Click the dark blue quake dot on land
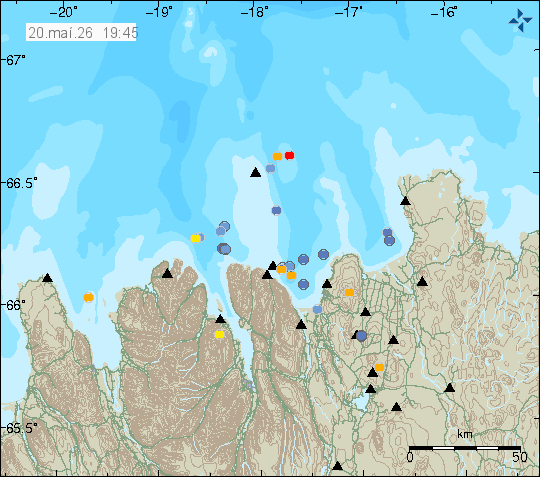This screenshot has height=477, width=540. click(x=361, y=335)
